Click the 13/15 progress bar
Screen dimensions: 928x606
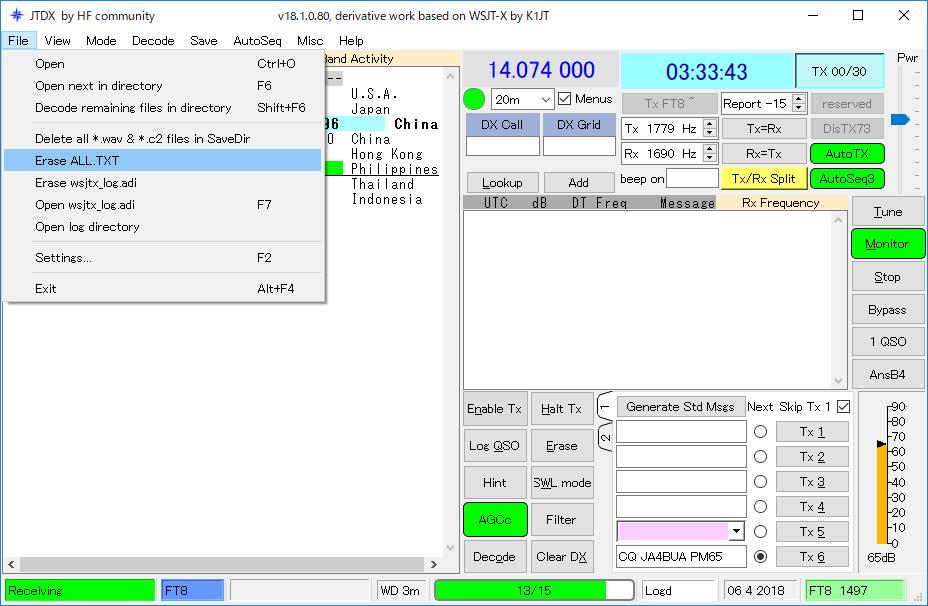coord(534,590)
